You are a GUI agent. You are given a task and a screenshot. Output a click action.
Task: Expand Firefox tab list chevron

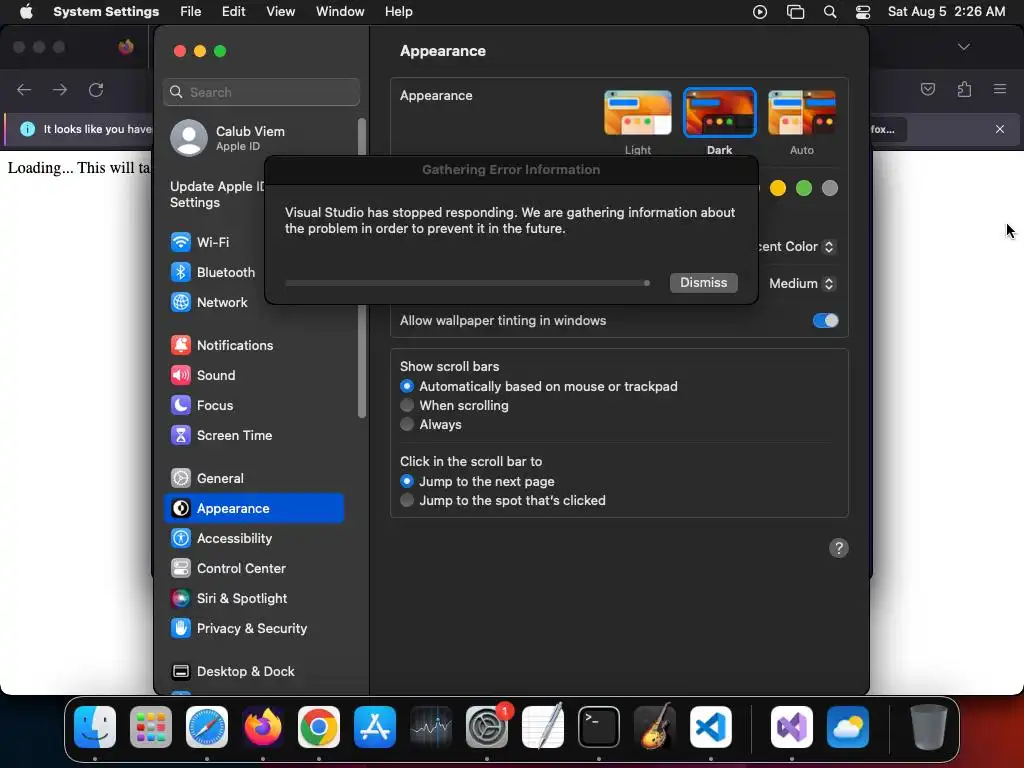pos(963,47)
